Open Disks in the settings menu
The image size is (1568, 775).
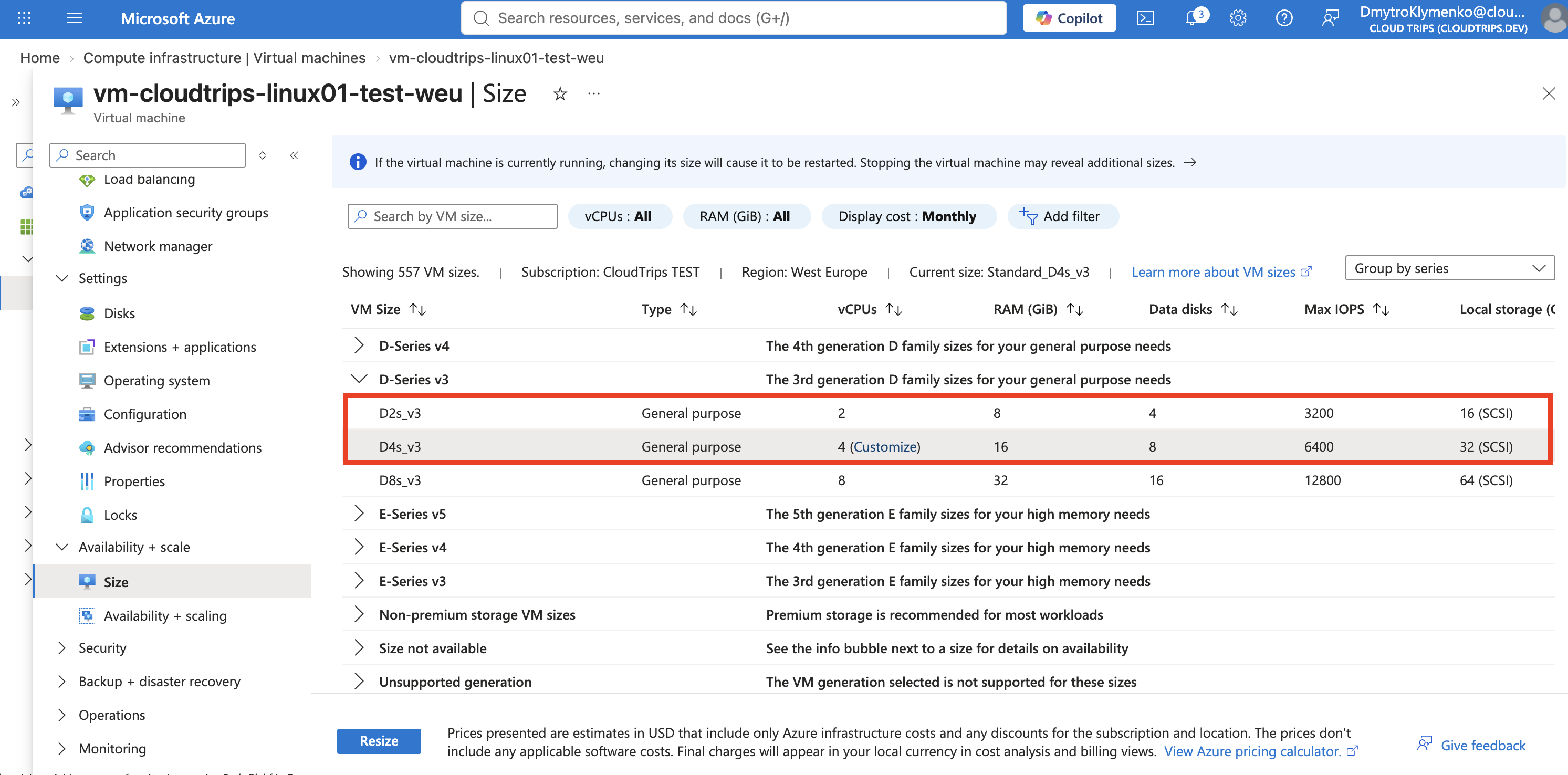coord(119,313)
